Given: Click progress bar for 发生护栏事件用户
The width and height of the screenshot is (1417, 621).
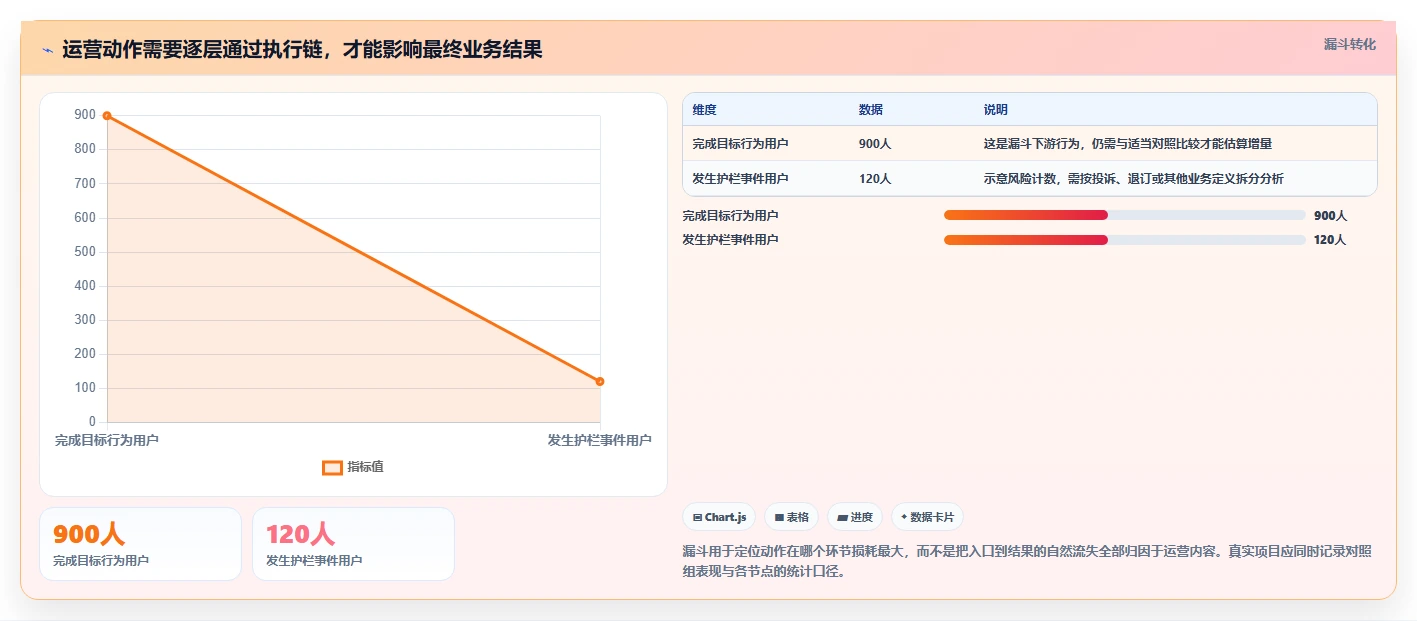Looking at the screenshot, I should click(x=1125, y=240).
